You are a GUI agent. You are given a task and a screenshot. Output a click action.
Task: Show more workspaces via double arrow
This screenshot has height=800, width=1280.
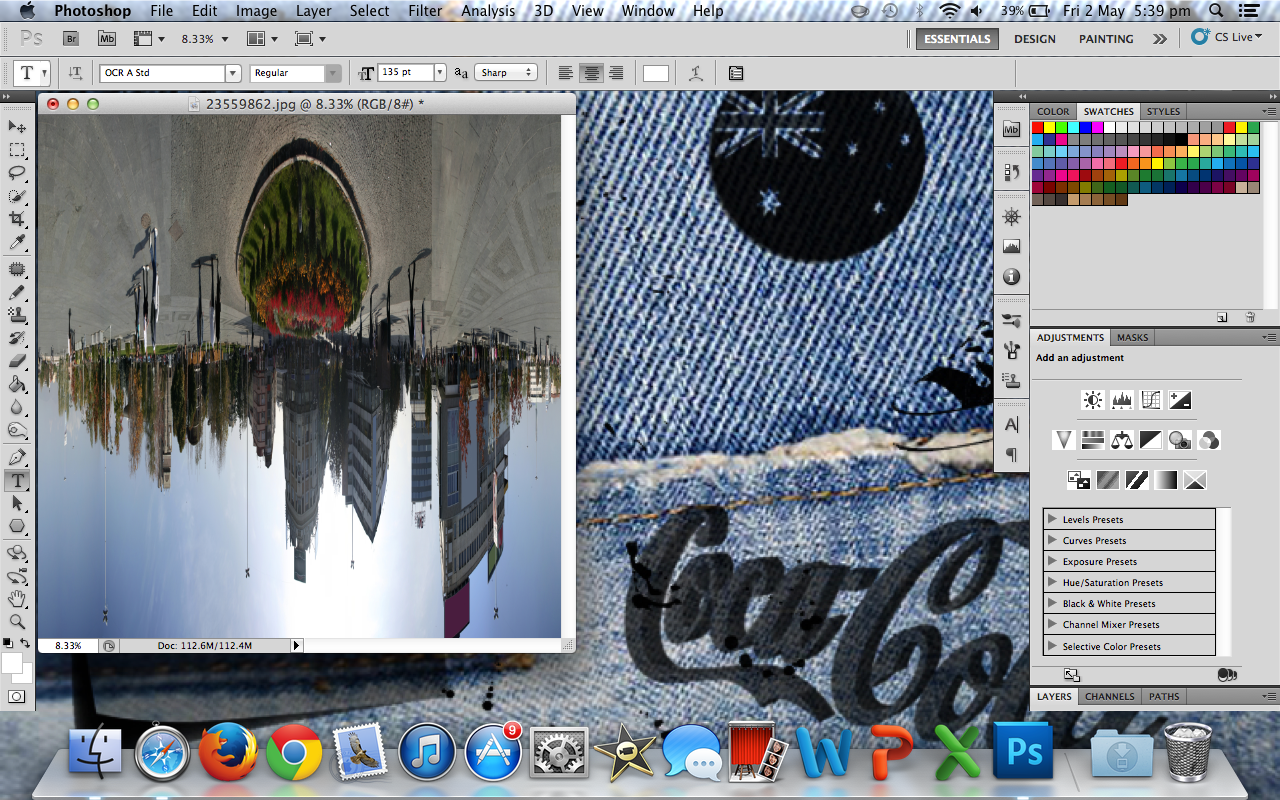pos(1159,39)
